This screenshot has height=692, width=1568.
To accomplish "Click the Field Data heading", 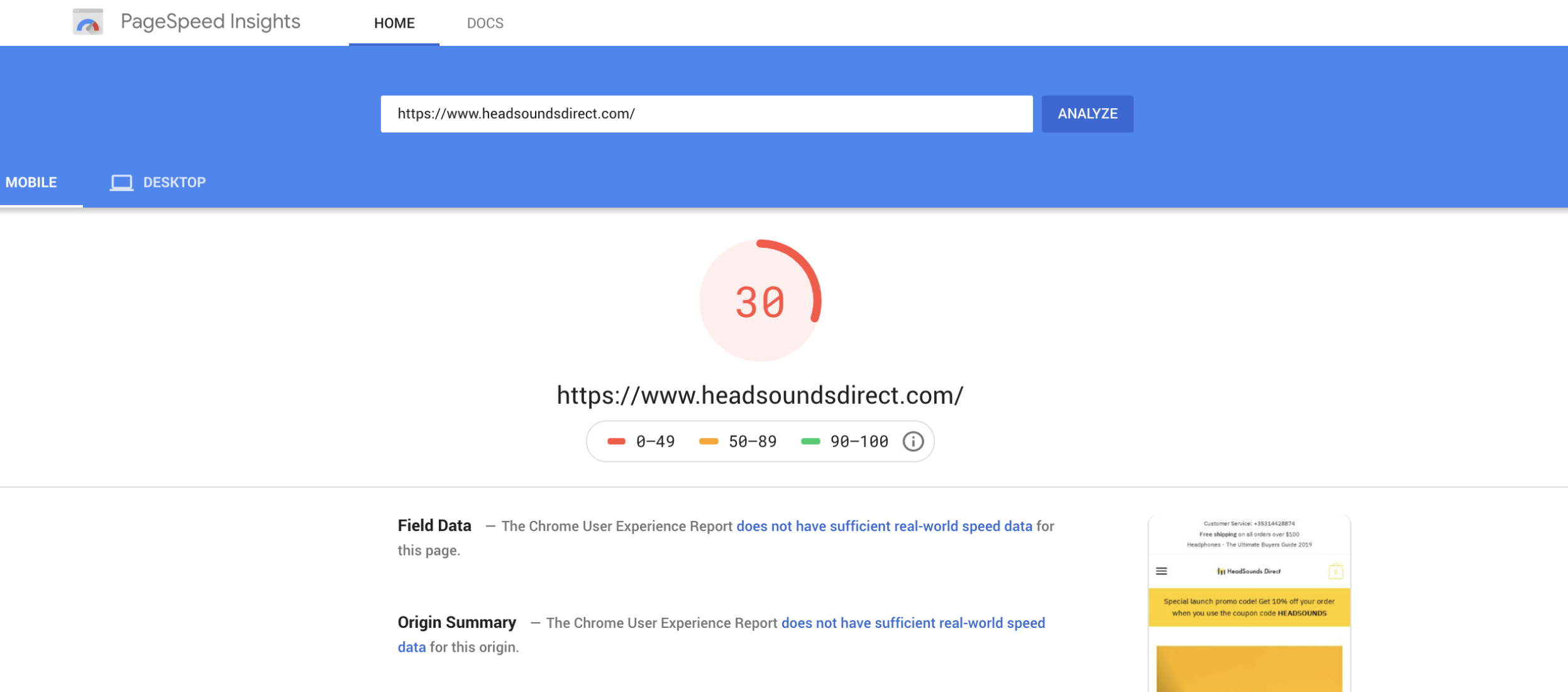I will 434,526.
